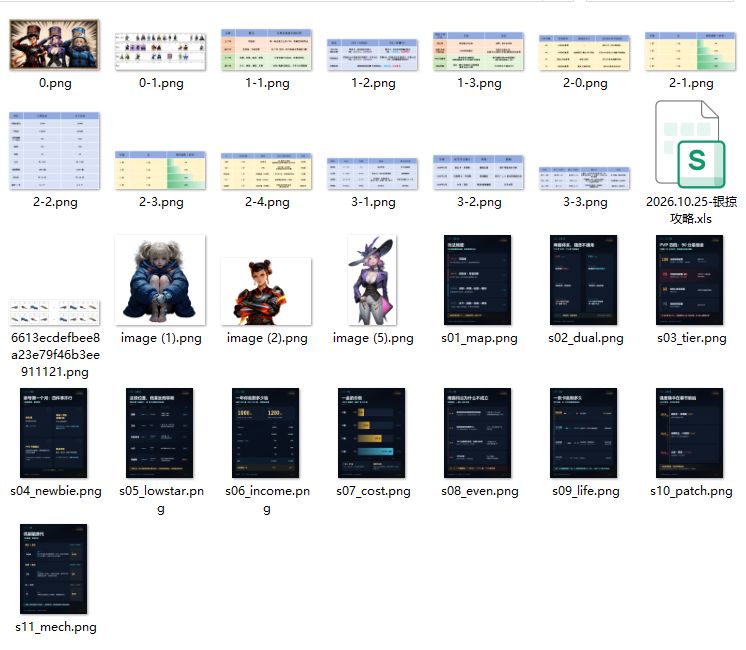Click the file name label "2-1.png"
Screen dimensions: 746x650
pos(691,83)
